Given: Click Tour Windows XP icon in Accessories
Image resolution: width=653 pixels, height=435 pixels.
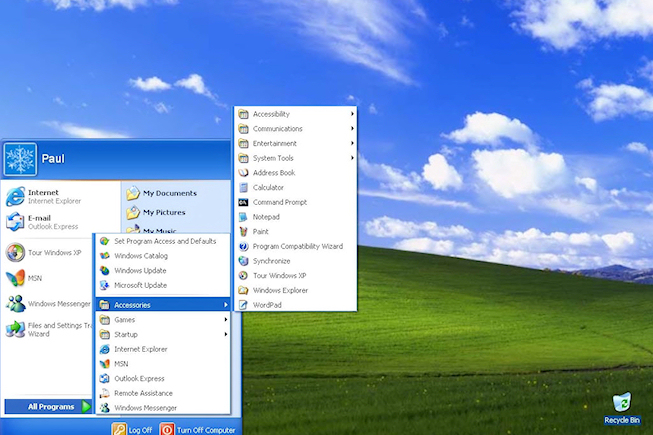Looking at the screenshot, I should click(x=243, y=276).
